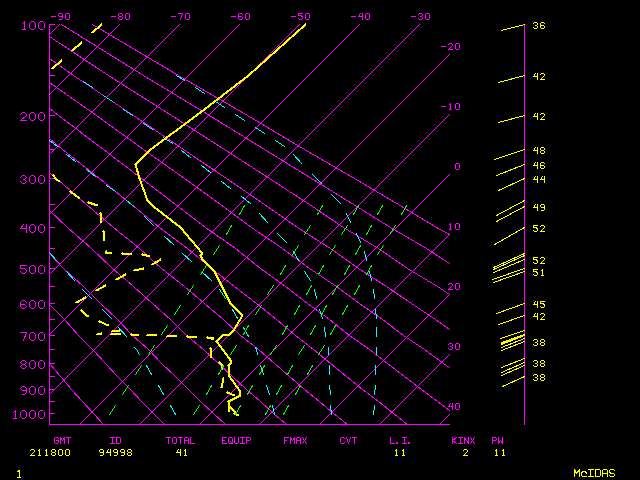
Task: Click the 100 pressure level label
Action: pyautogui.click(x=33, y=25)
